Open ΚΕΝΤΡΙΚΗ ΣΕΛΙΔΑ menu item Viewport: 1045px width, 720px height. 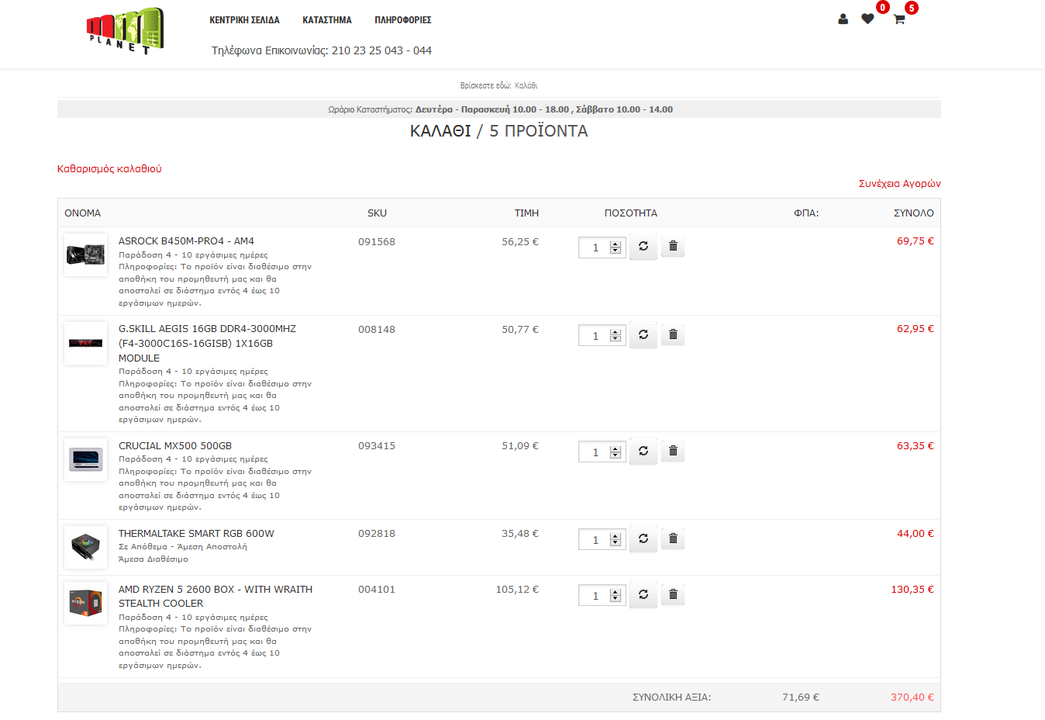click(x=245, y=20)
